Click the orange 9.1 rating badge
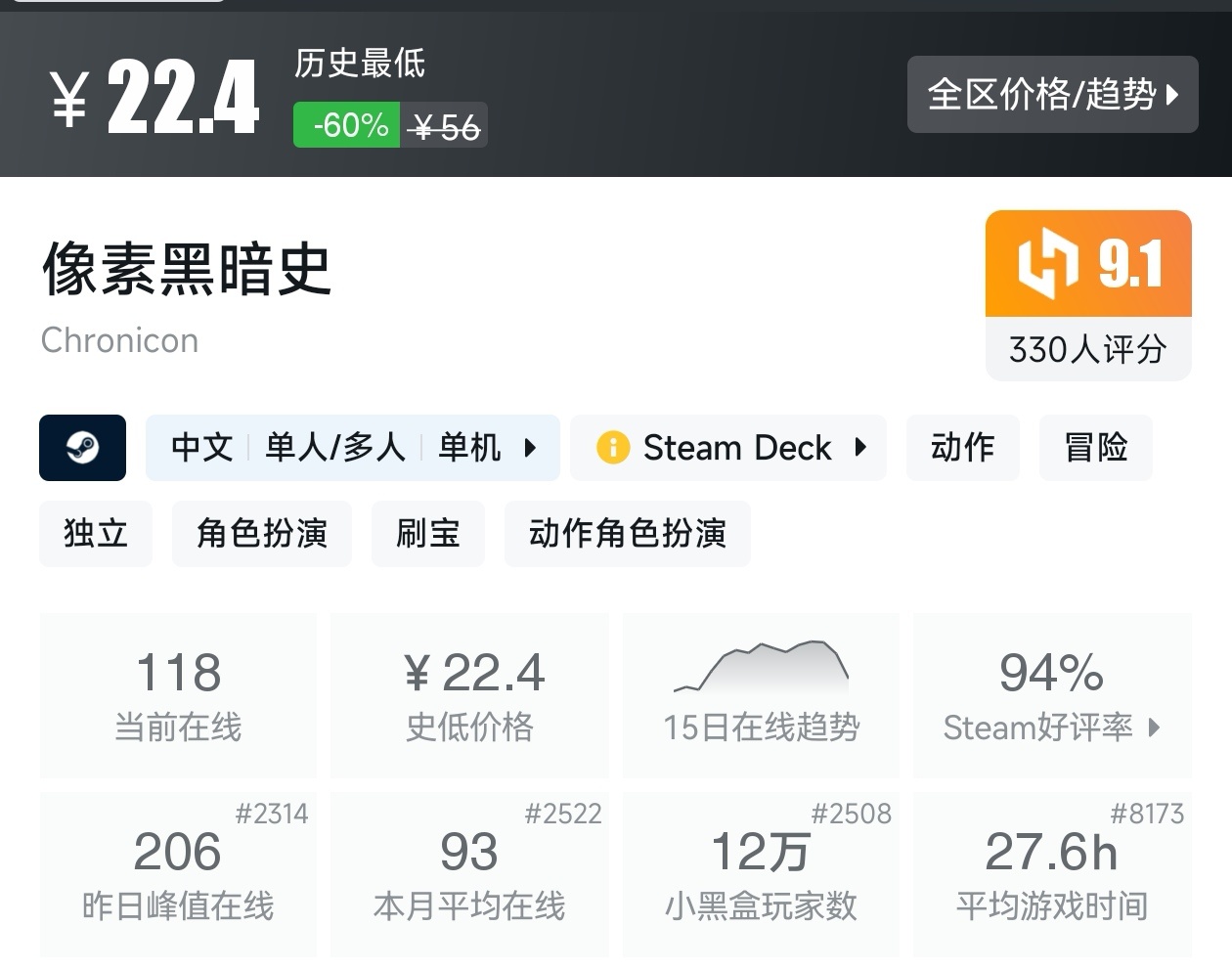Image resolution: width=1232 pixels, height=970 pixels. pos(1087,264)
